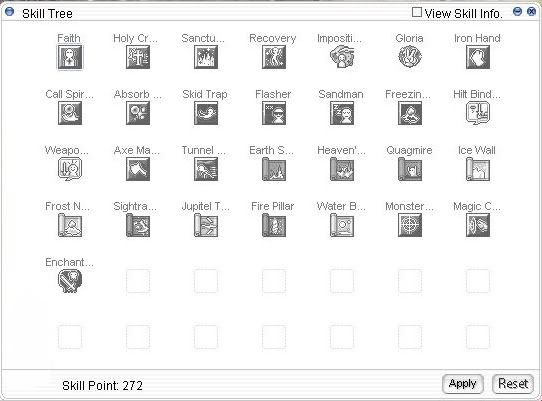542x401 pixels.
Task: Apply the skill point changes
Action: 462,384
